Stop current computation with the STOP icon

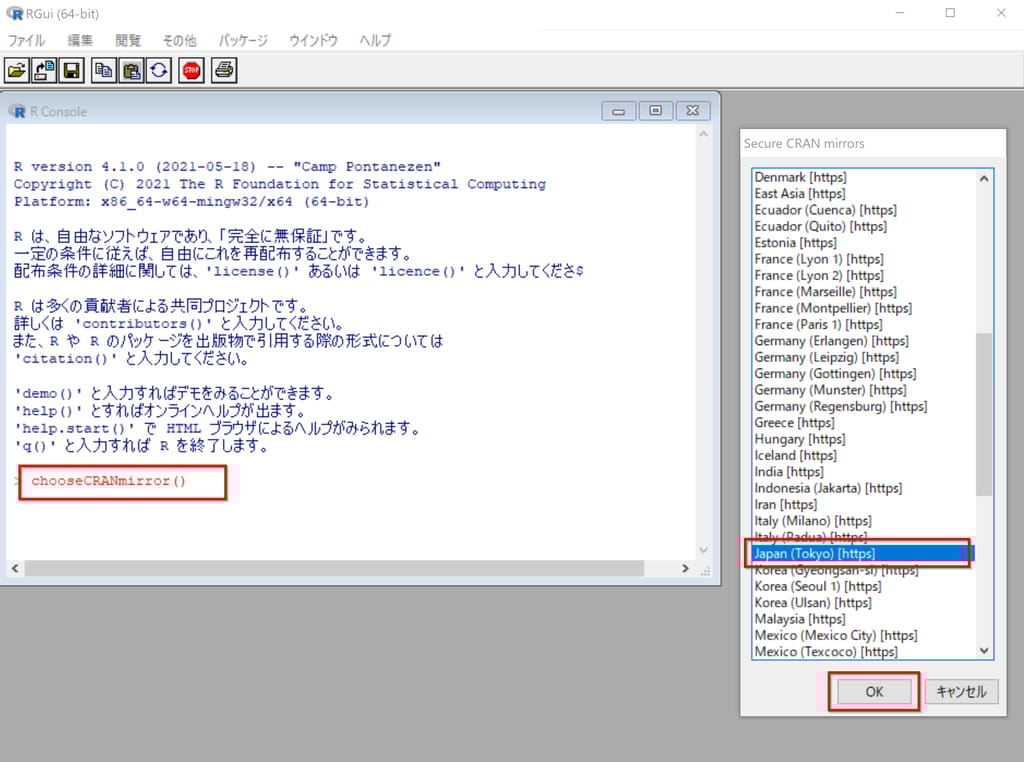[190, 70]
